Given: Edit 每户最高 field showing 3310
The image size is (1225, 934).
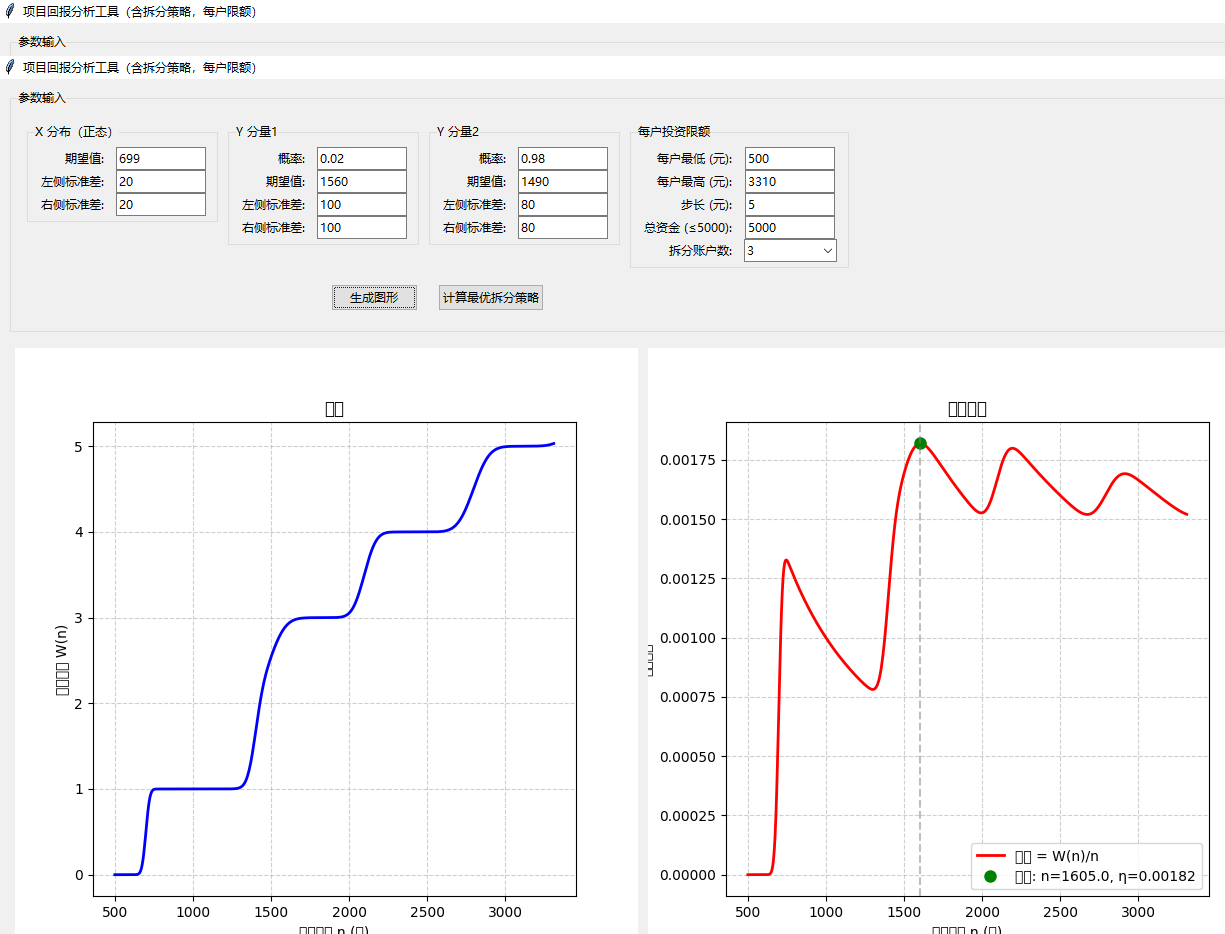Looking at the screenshot, I should click(789, 181).
